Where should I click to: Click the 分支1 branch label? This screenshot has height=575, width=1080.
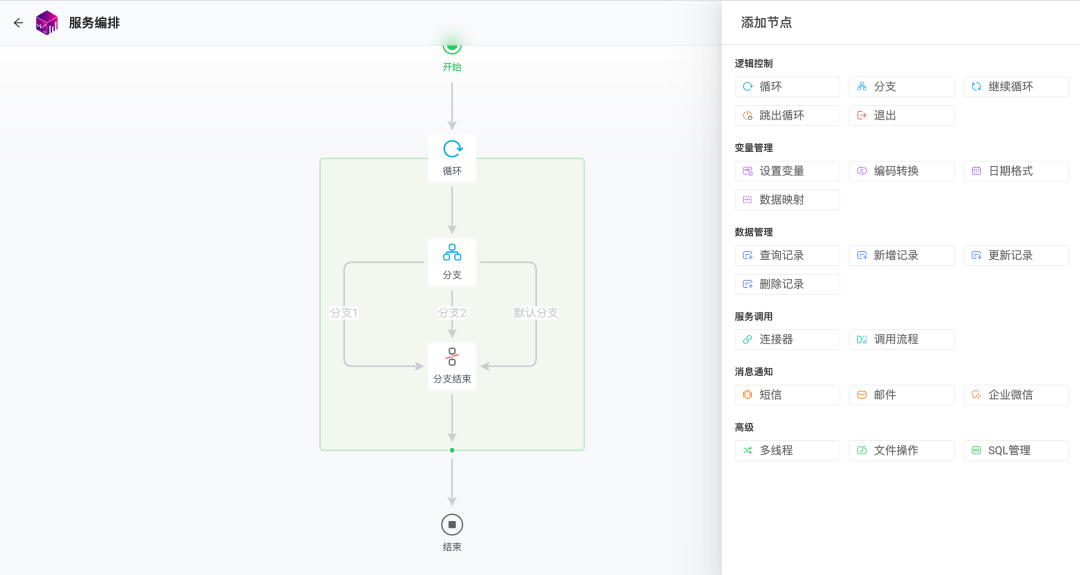point(344,313)
